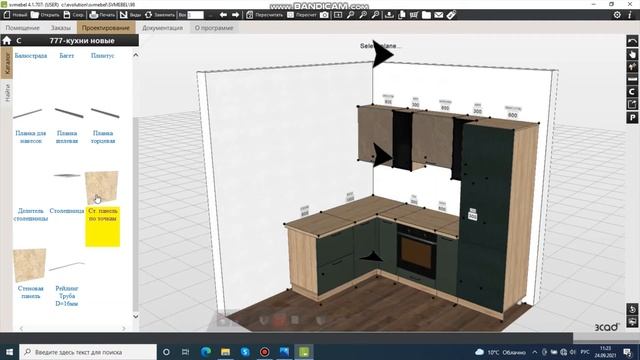Click the Новый (New) toolbar button

pyautogui.click(x=15, y=15)
